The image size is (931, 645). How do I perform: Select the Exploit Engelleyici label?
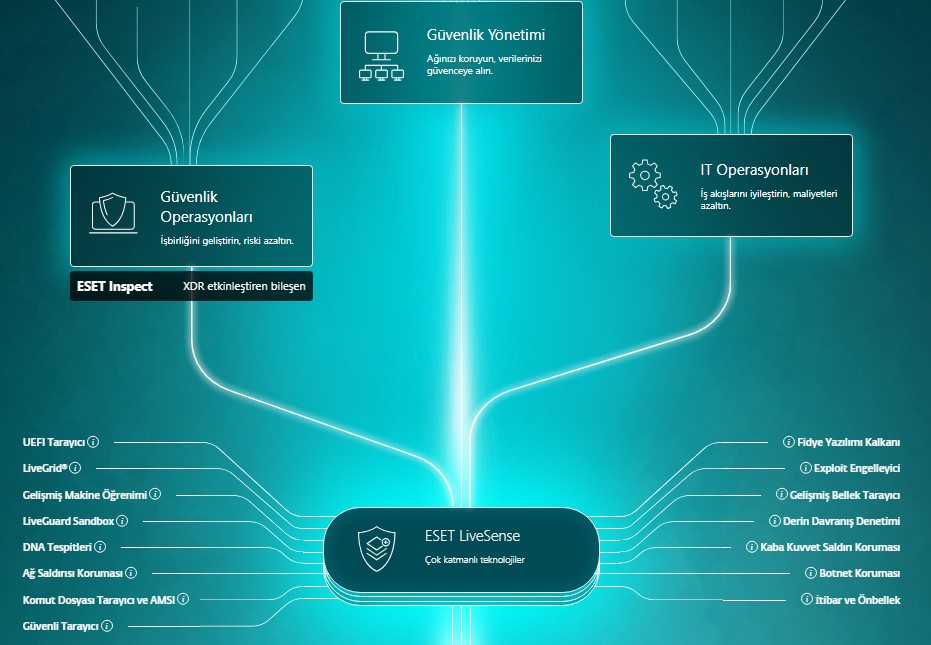click(x=857, y=469)
